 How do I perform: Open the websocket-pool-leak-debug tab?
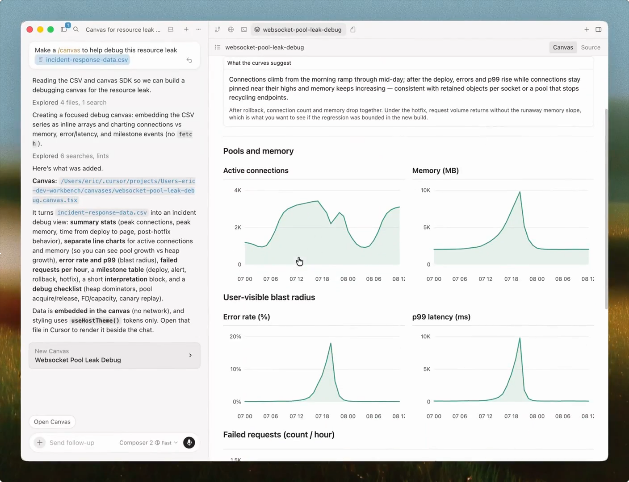click(298, 29)
